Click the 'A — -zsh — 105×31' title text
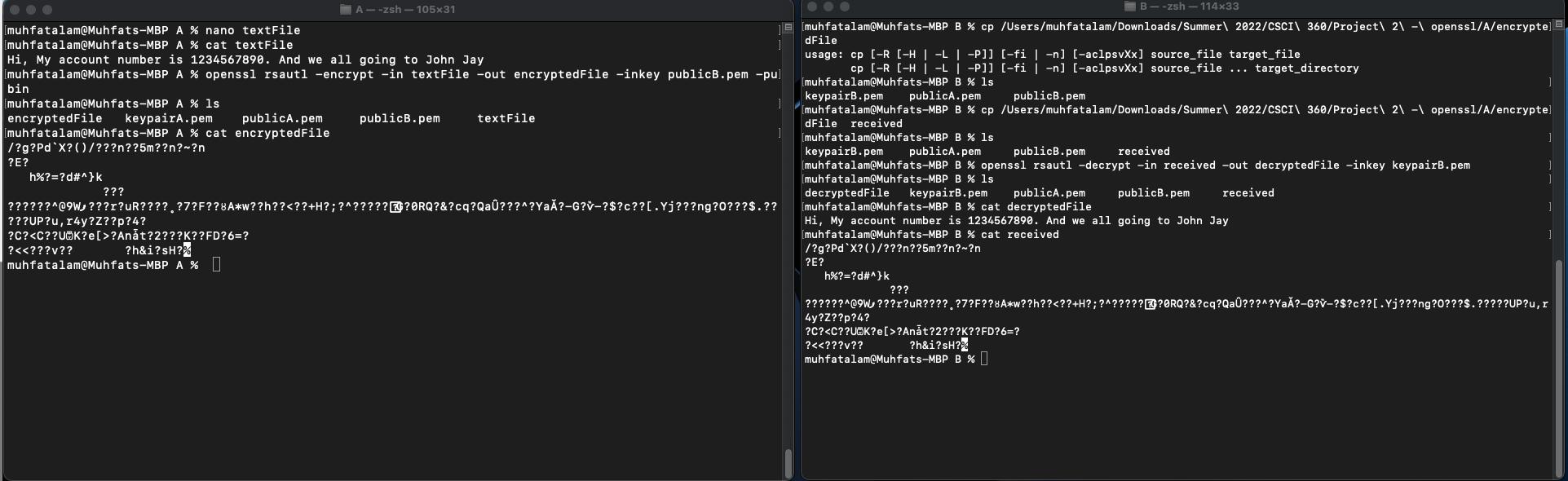 (405, 10)
